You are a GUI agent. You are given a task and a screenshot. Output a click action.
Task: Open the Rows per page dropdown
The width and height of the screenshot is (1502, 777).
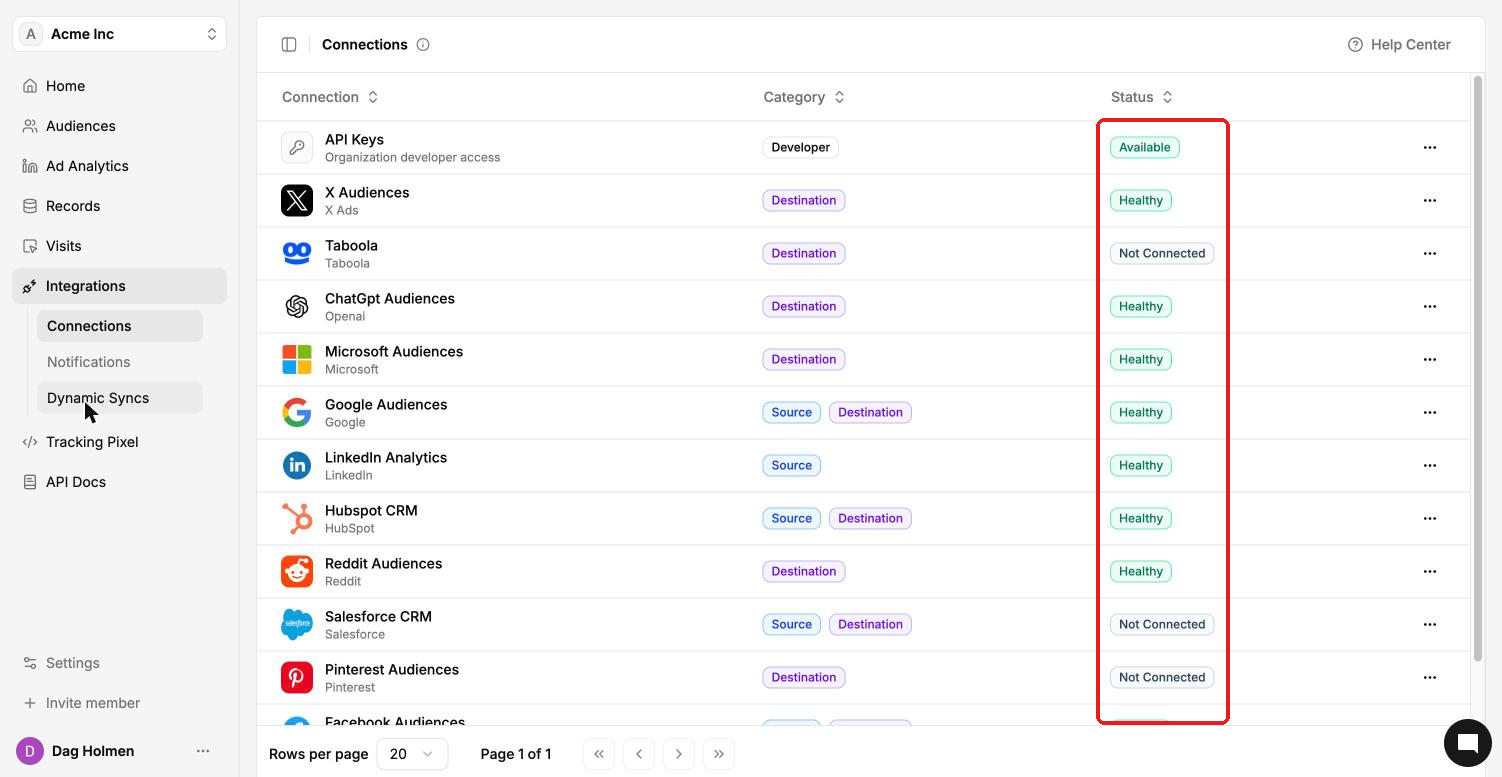[412, 754]
